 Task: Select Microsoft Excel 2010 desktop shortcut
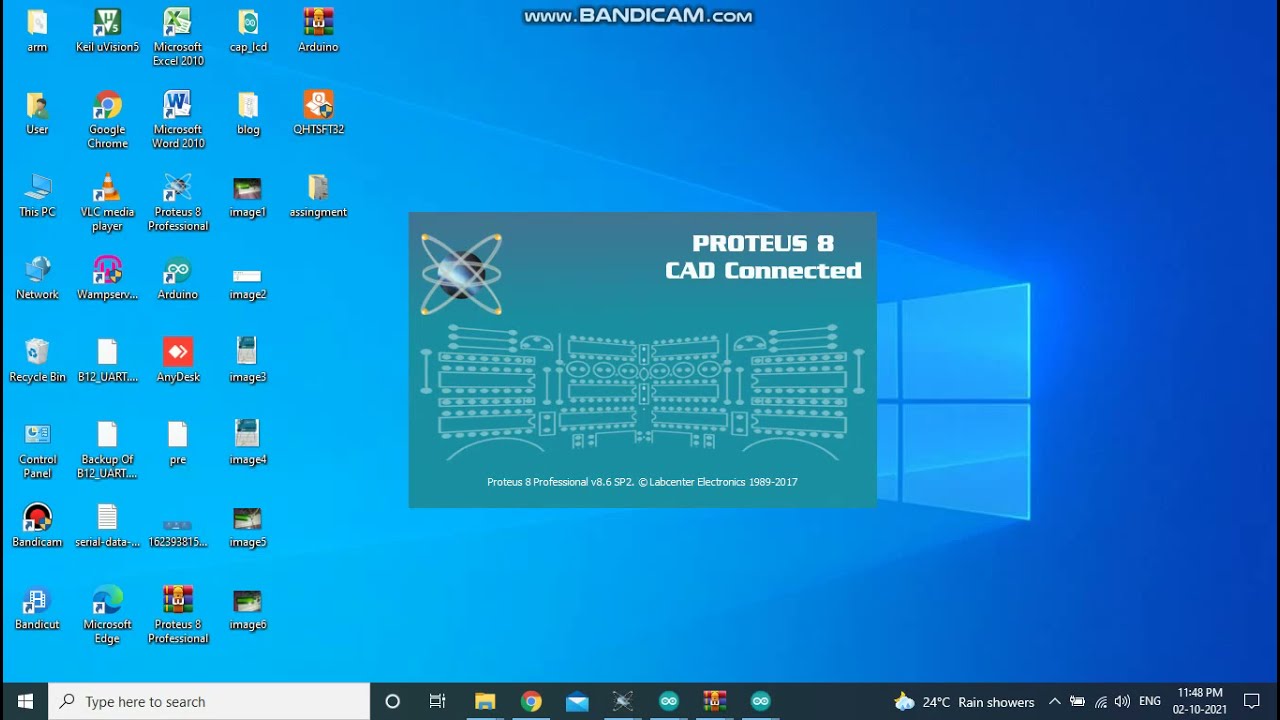(177, 22)
